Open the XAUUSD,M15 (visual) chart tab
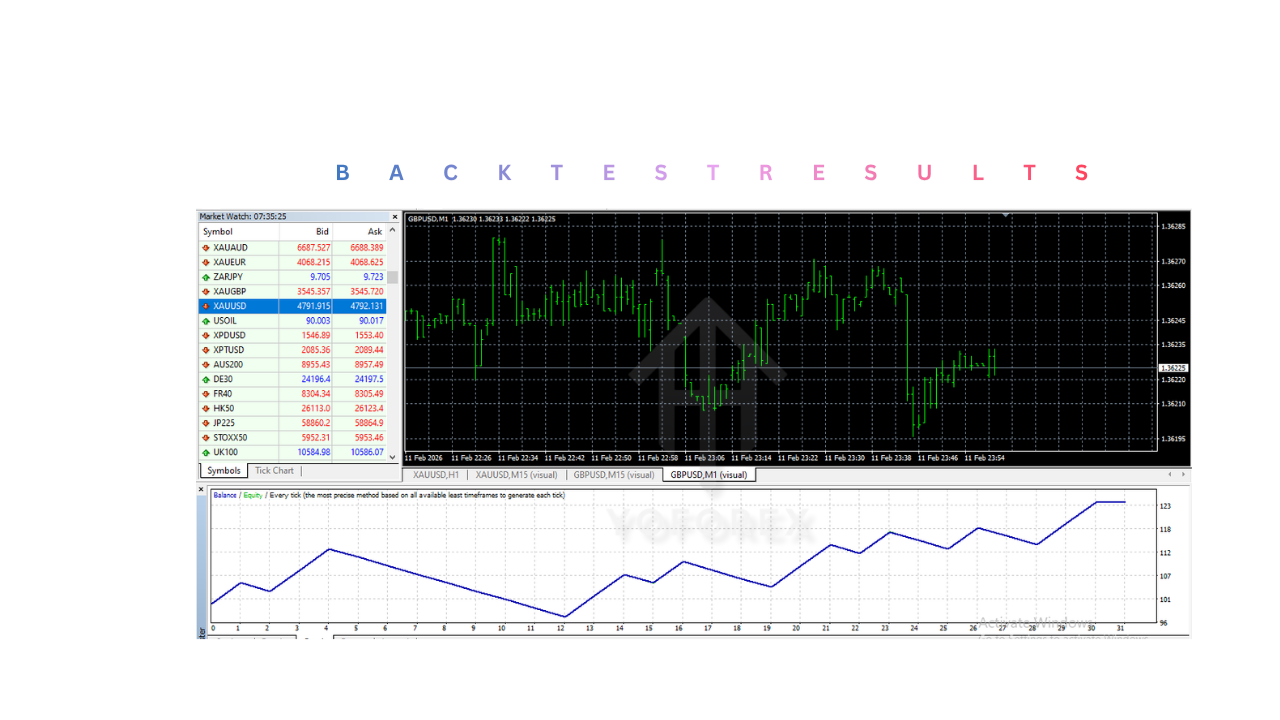 pos(516,475)
